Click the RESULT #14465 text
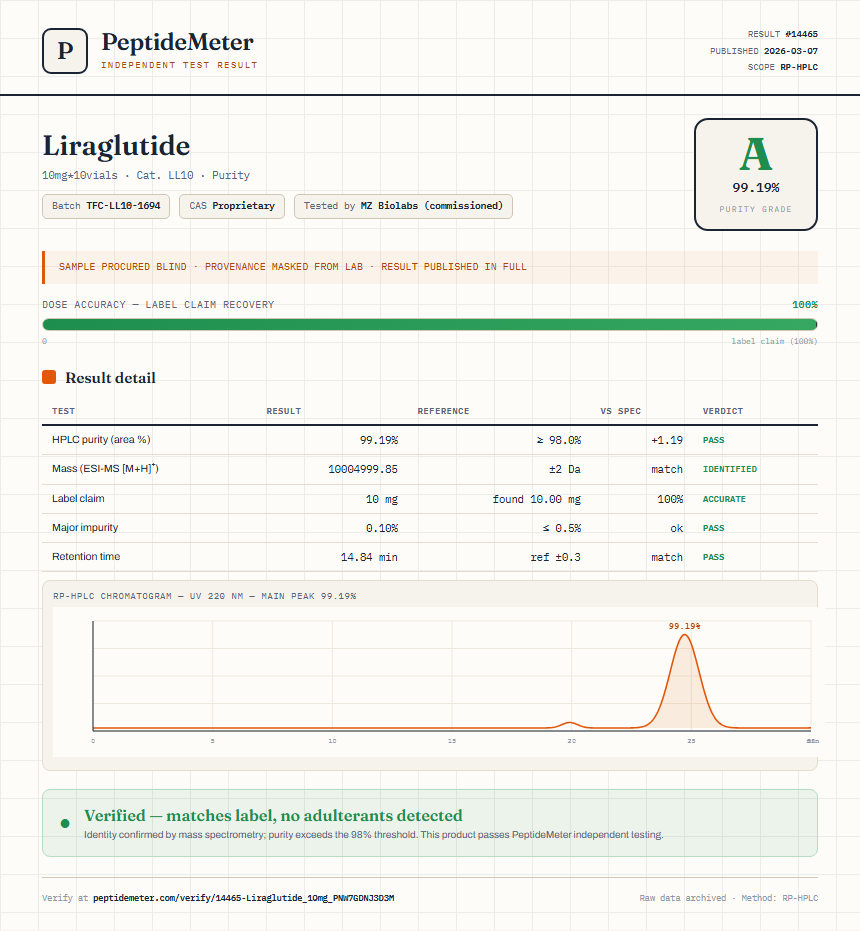 coord(783,34)
